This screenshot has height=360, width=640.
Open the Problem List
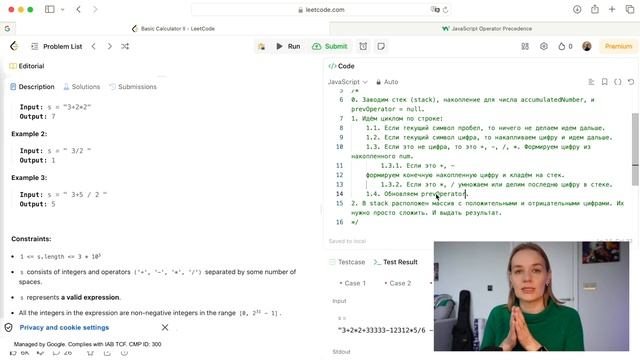[57, 47]
